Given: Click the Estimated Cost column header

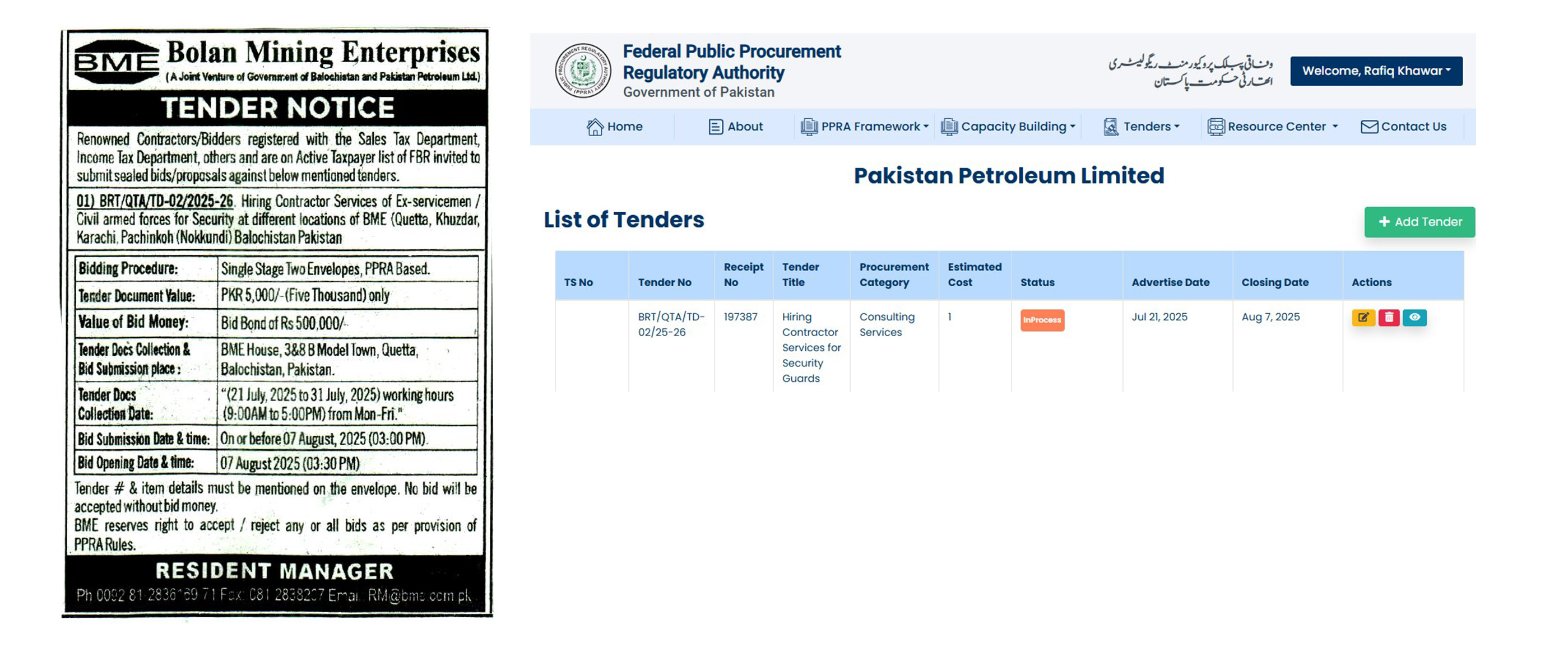Looking at the screenshot, I should point(974,274).
